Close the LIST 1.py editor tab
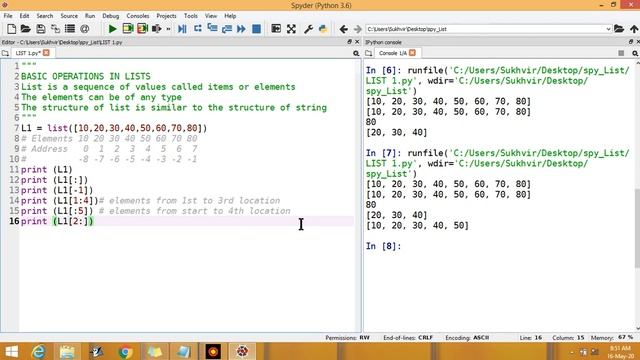 46,53
